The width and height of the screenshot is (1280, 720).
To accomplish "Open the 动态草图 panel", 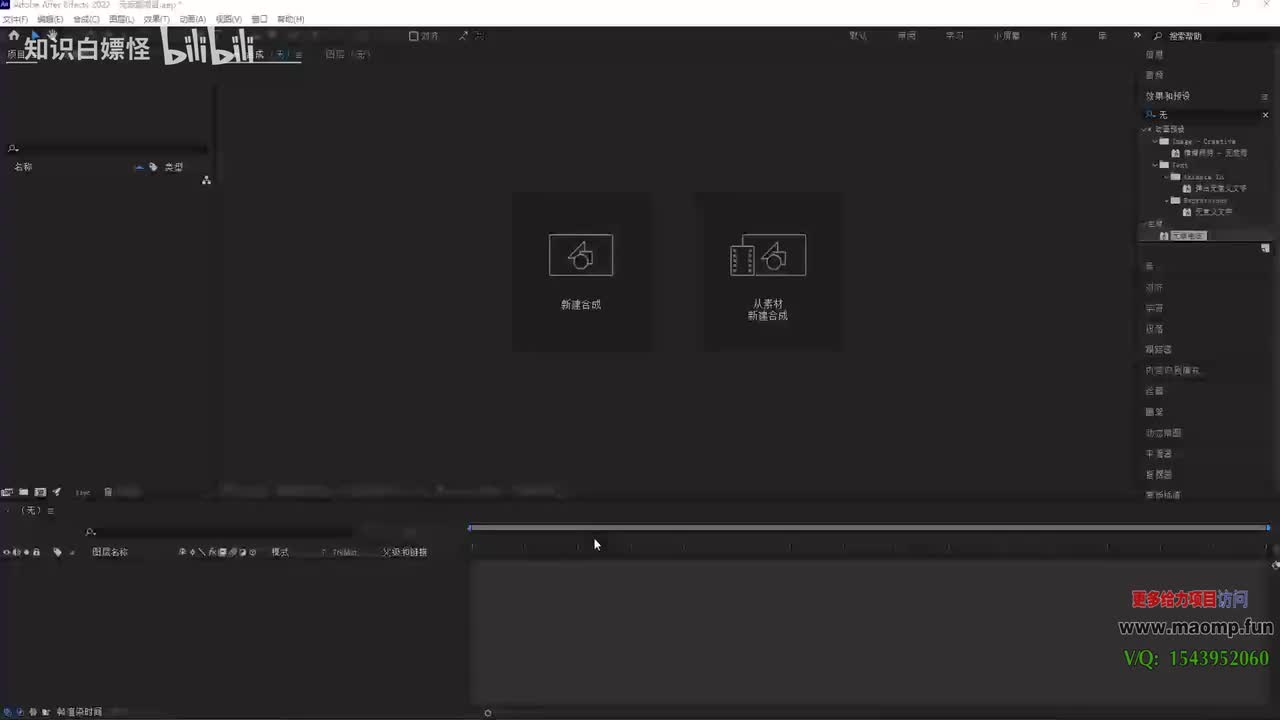I will pos(1163,433).
